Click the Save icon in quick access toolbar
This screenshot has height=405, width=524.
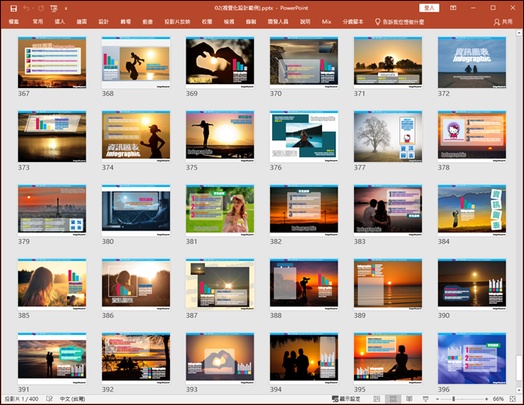tap(13, 8)
